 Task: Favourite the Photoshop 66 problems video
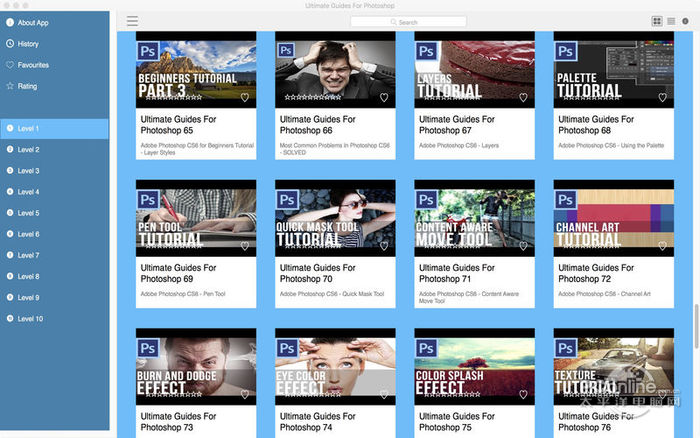(384, 97)
